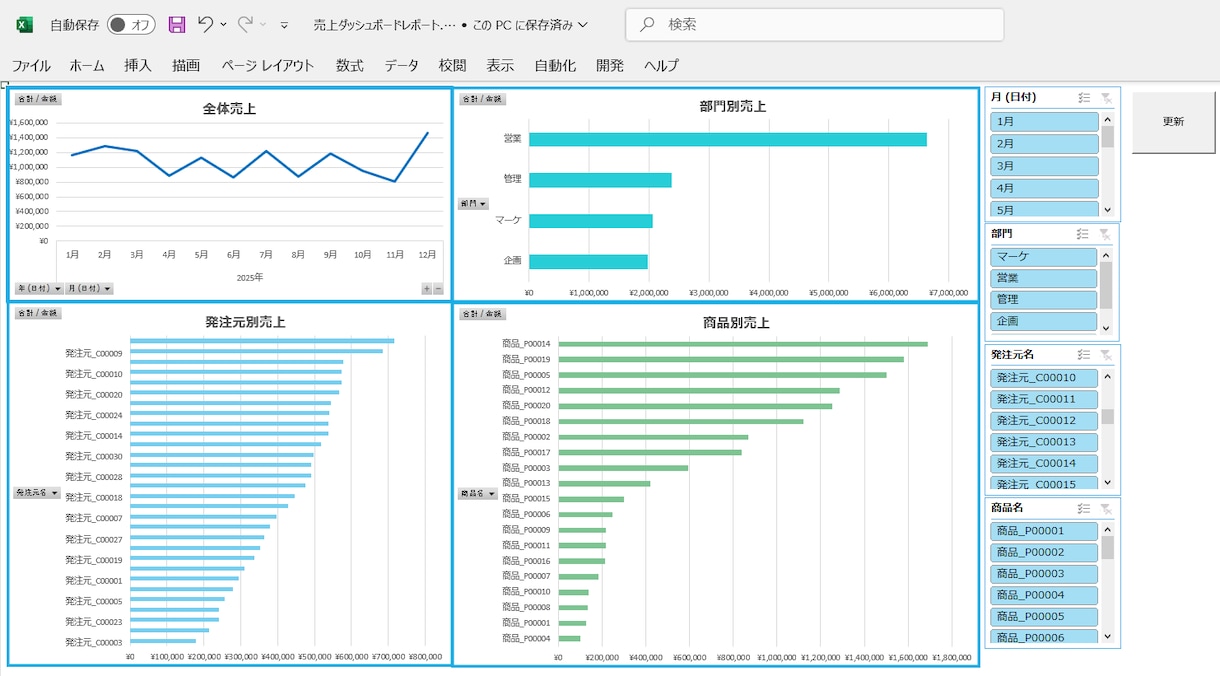Open the 発注元名 field filter in 発注元別売上 chart
Screen dimensions: 1220x676
pos(37,493)
